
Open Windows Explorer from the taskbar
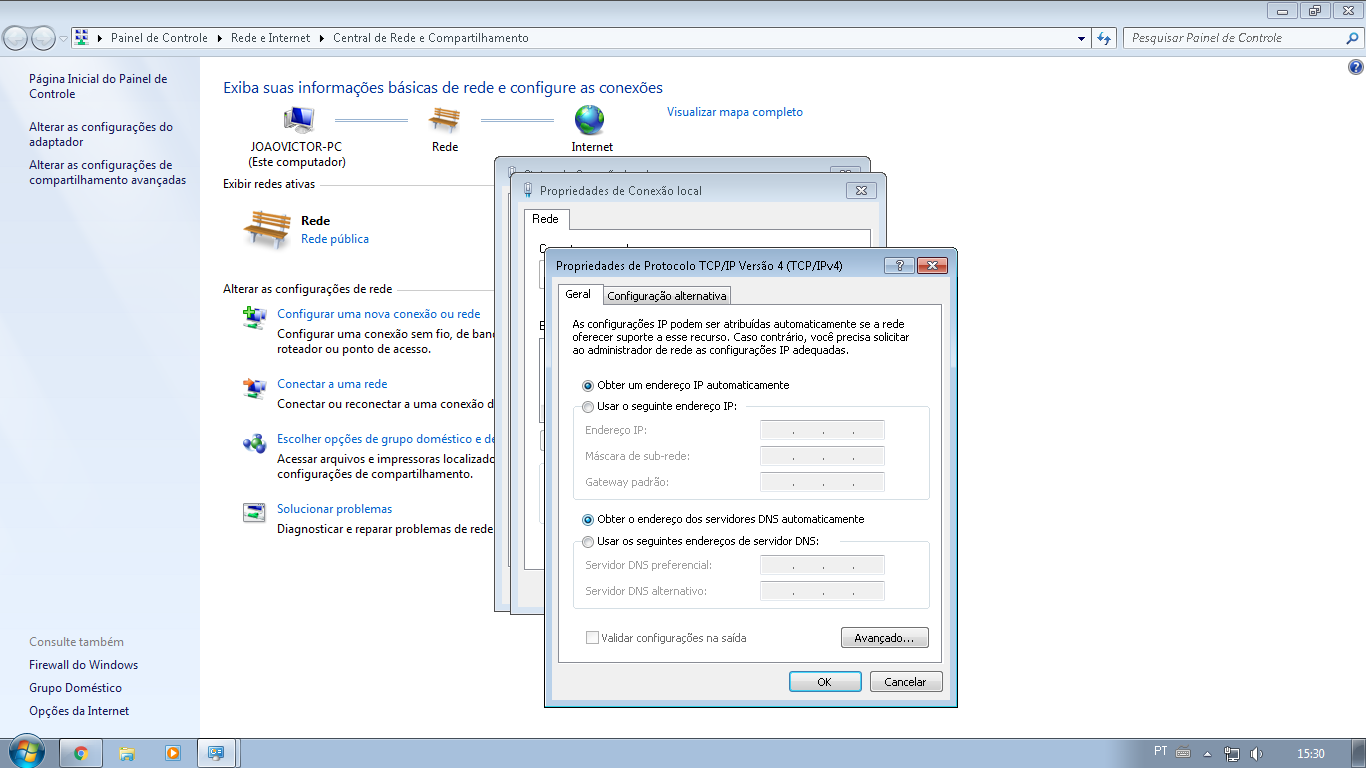pos(127,753)
